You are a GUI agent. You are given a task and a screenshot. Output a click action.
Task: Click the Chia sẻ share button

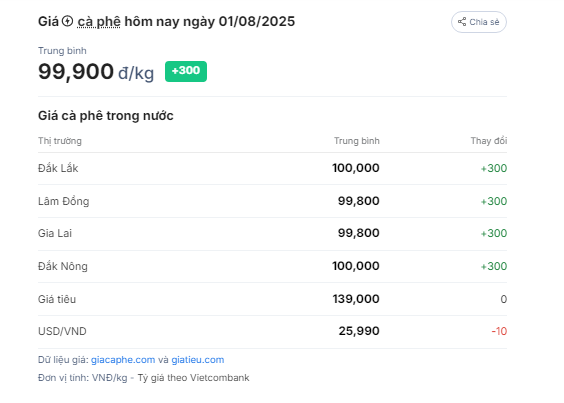479,22
